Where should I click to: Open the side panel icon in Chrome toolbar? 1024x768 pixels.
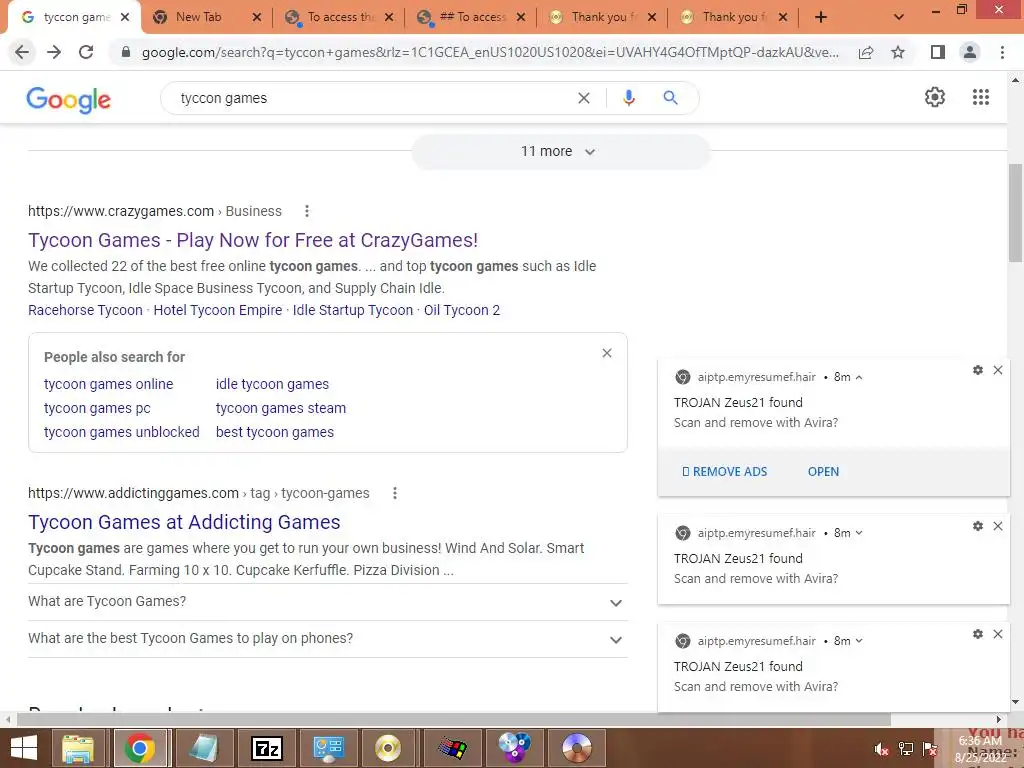(938, 52)
